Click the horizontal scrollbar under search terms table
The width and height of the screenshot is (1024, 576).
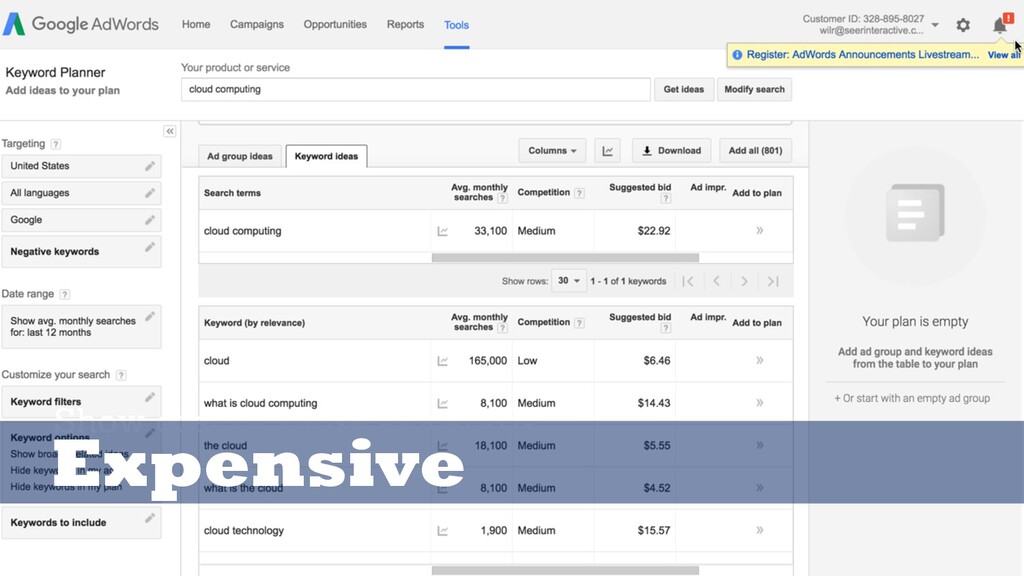[x=565, y=258]
